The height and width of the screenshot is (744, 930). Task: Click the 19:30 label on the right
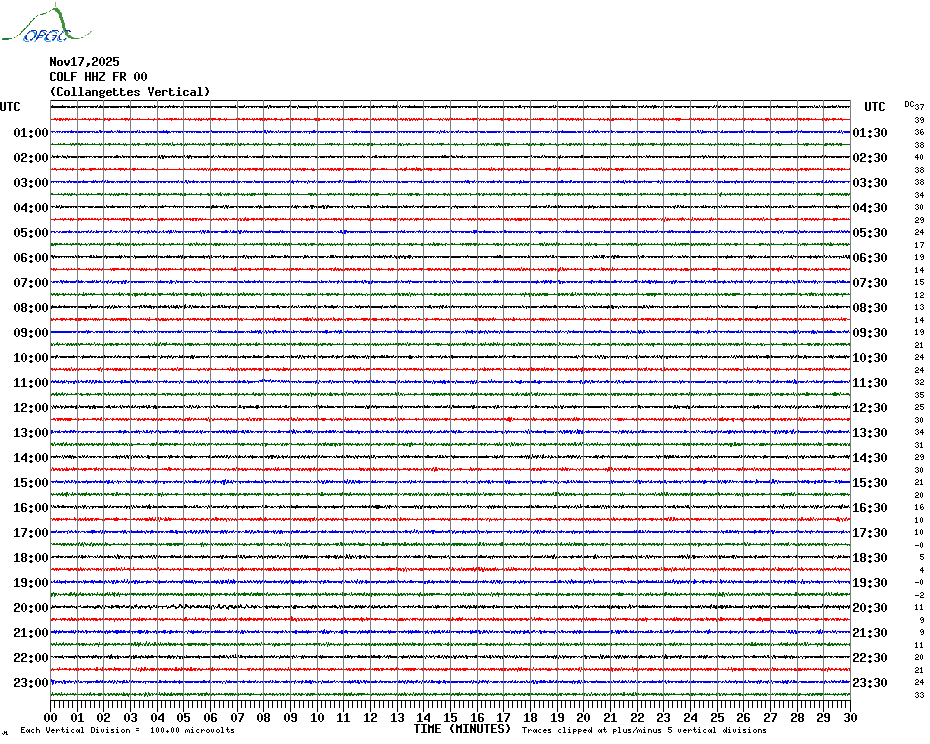(870, 583)
